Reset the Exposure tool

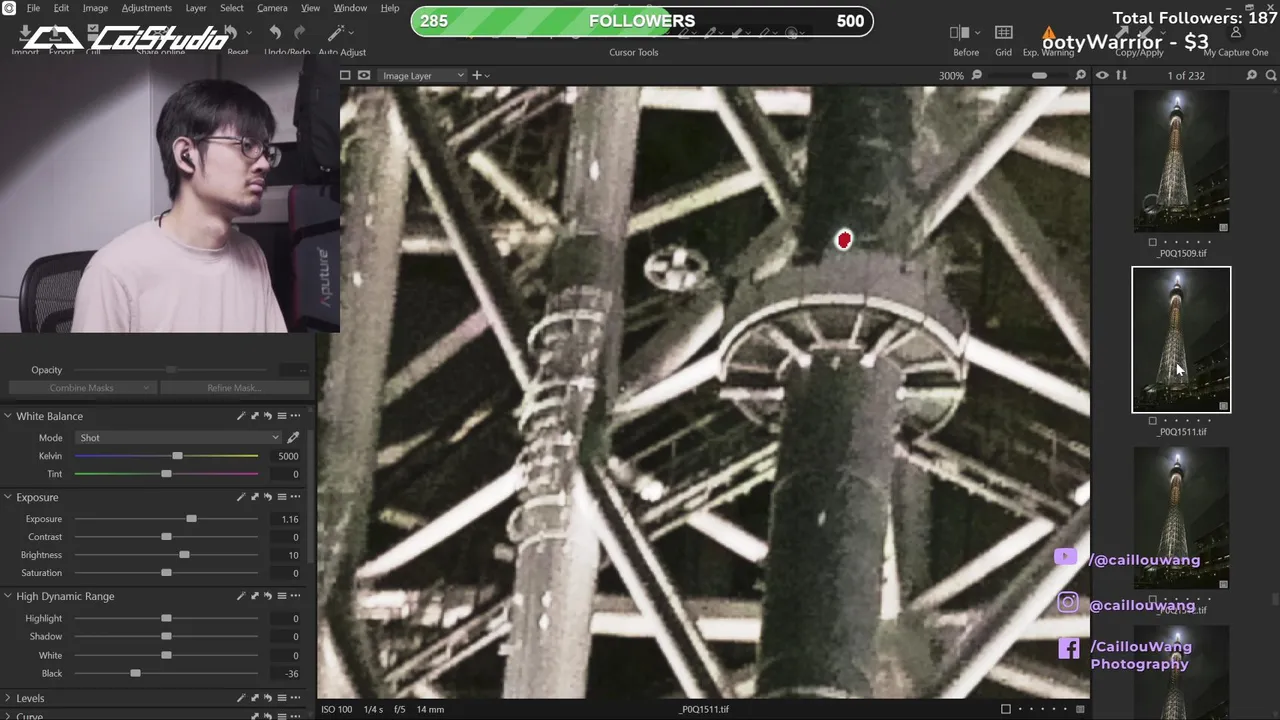point(268,497)
